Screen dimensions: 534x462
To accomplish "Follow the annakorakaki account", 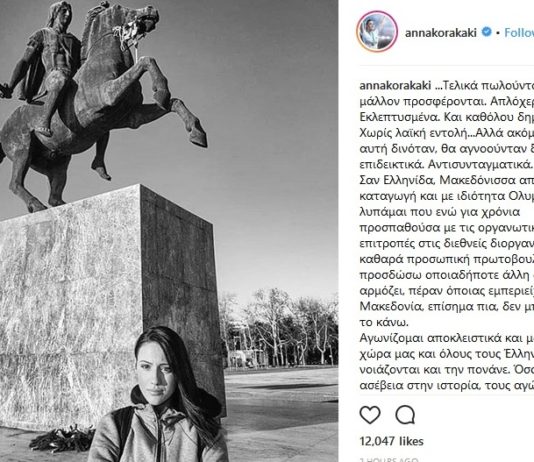I will point(519,33).
